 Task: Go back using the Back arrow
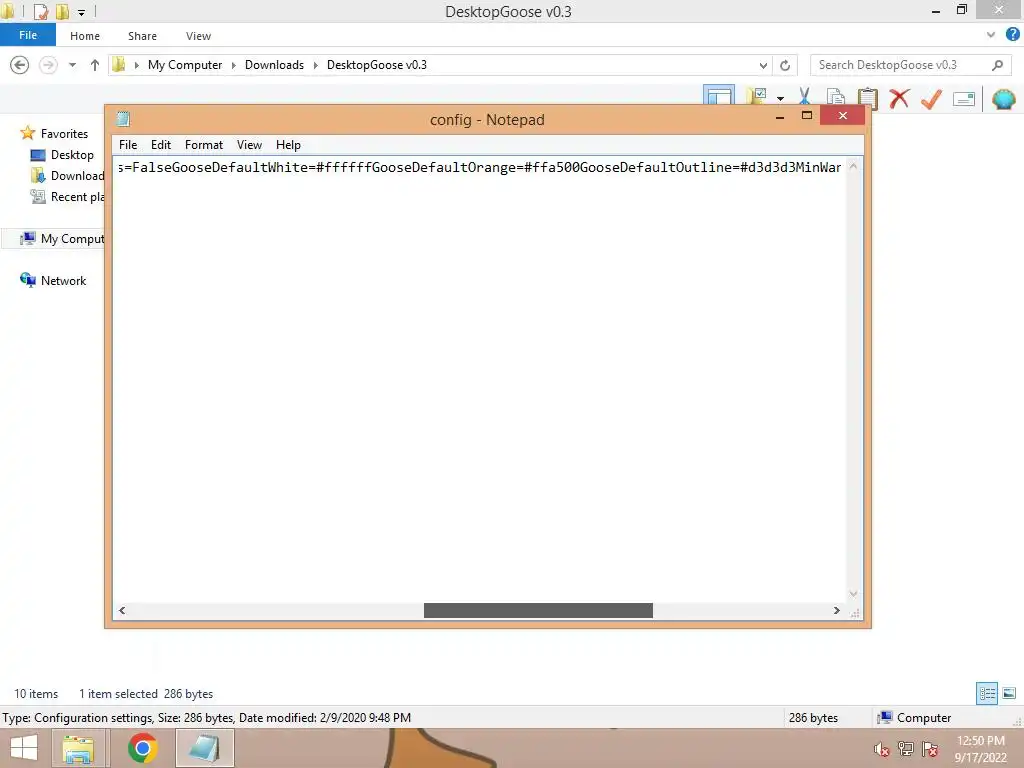[x=20, y=65]
